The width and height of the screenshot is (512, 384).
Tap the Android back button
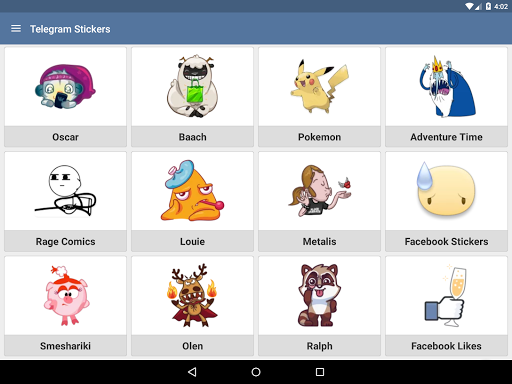[x=192, y=372]
